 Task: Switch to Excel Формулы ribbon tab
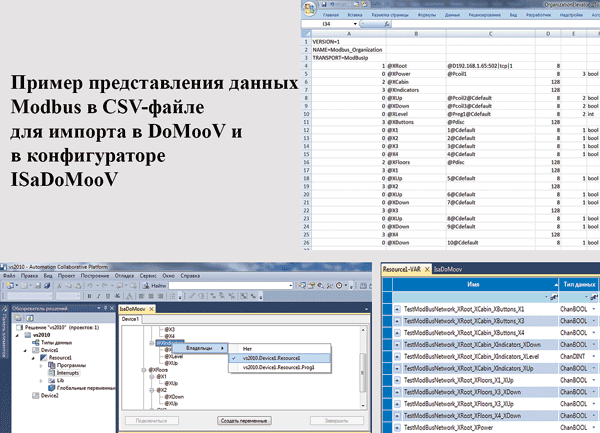(x=427, y=15)
